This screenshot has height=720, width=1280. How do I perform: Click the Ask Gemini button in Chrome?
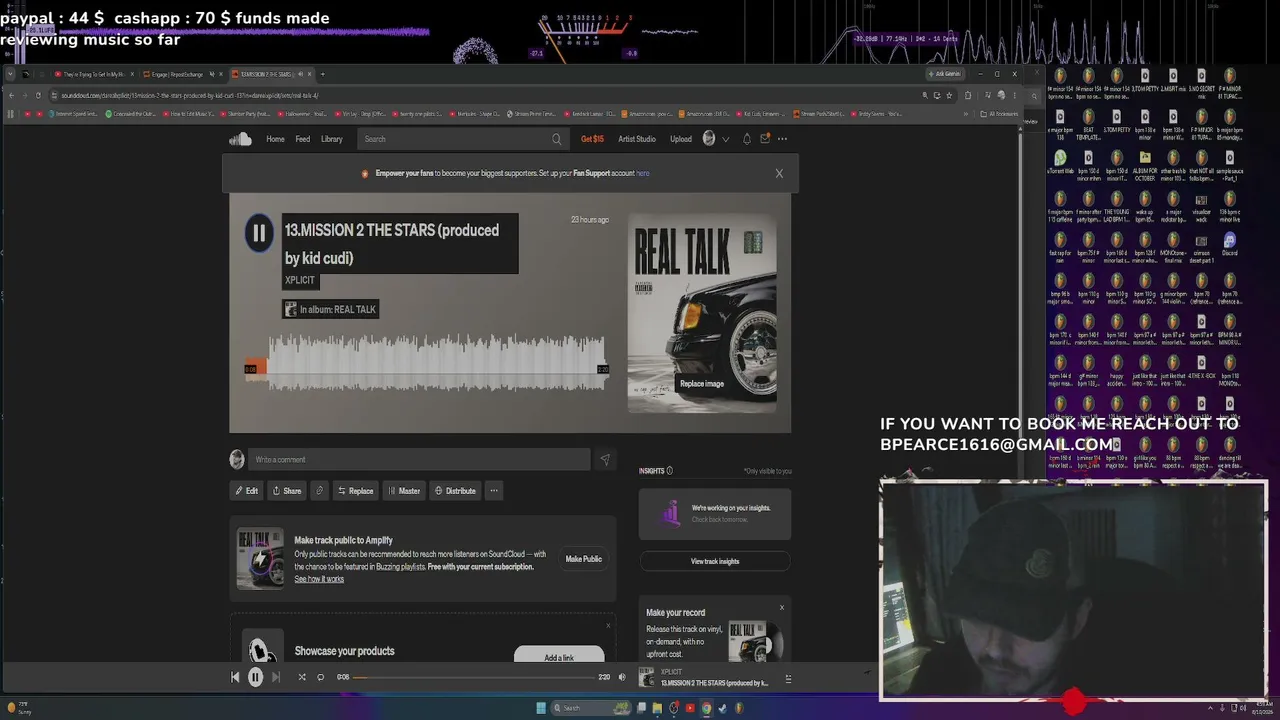(x=944, y=74)
